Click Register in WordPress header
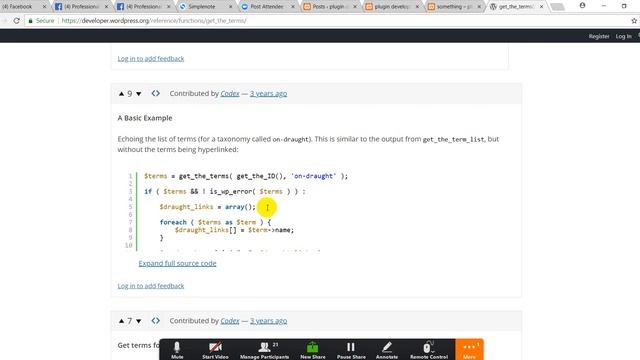The width and height of the screenshot is (640, 360). (599, 36)
